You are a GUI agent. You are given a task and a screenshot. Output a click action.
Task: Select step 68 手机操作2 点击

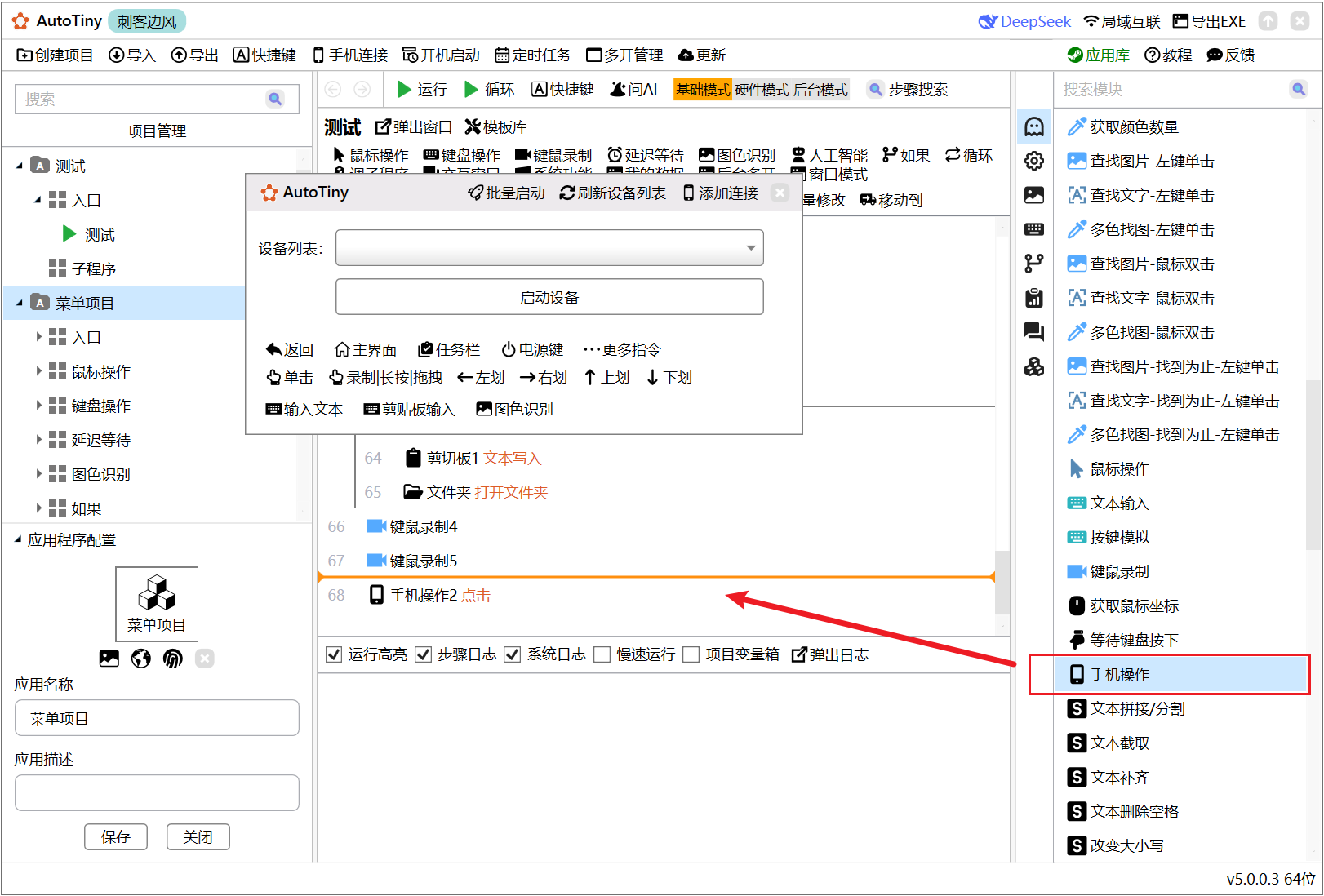656,595
